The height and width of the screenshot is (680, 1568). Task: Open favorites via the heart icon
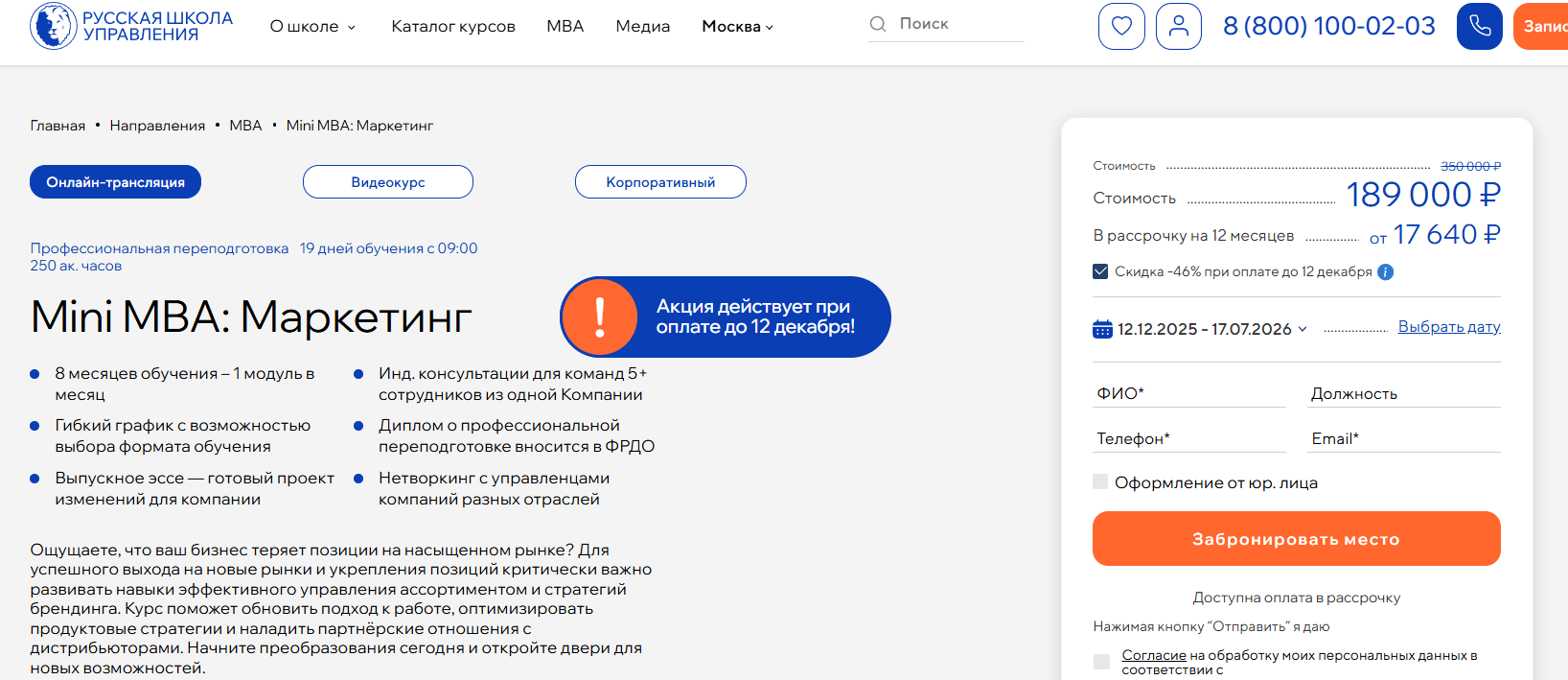[1121, 27]
